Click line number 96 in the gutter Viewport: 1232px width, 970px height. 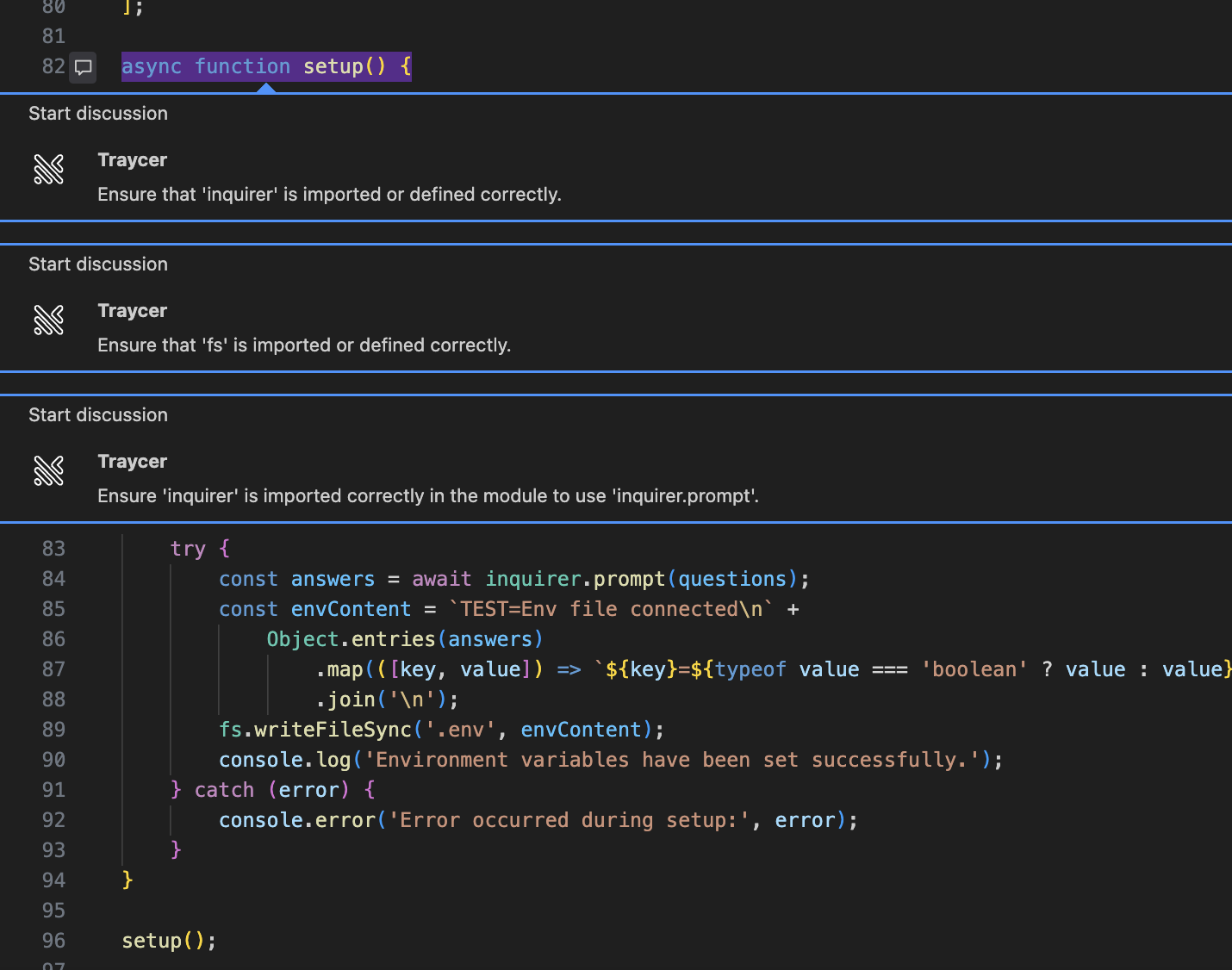click(53, 941)
